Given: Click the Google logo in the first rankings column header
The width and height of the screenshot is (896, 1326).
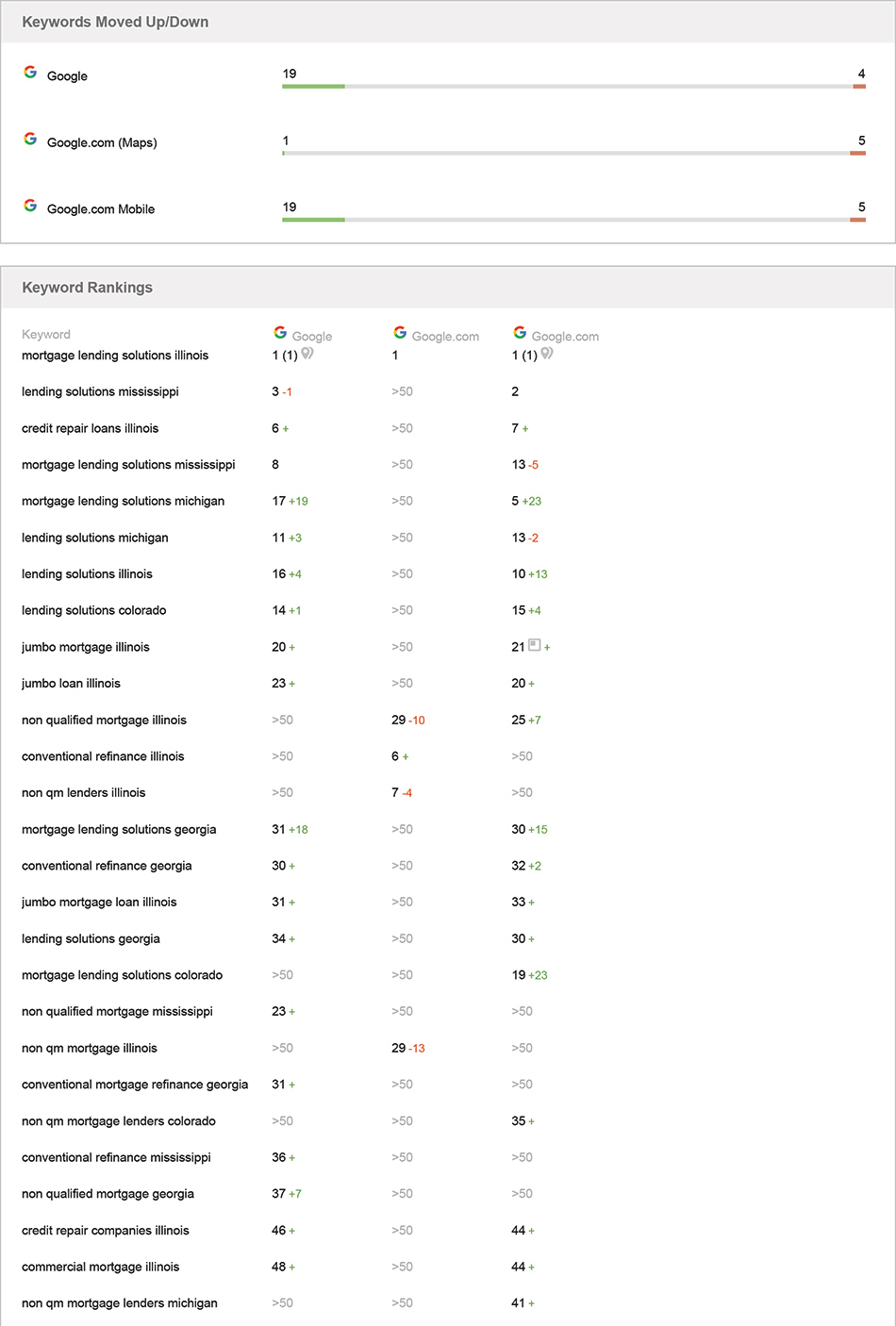Looking at the screenshot, I should point(280,333).
